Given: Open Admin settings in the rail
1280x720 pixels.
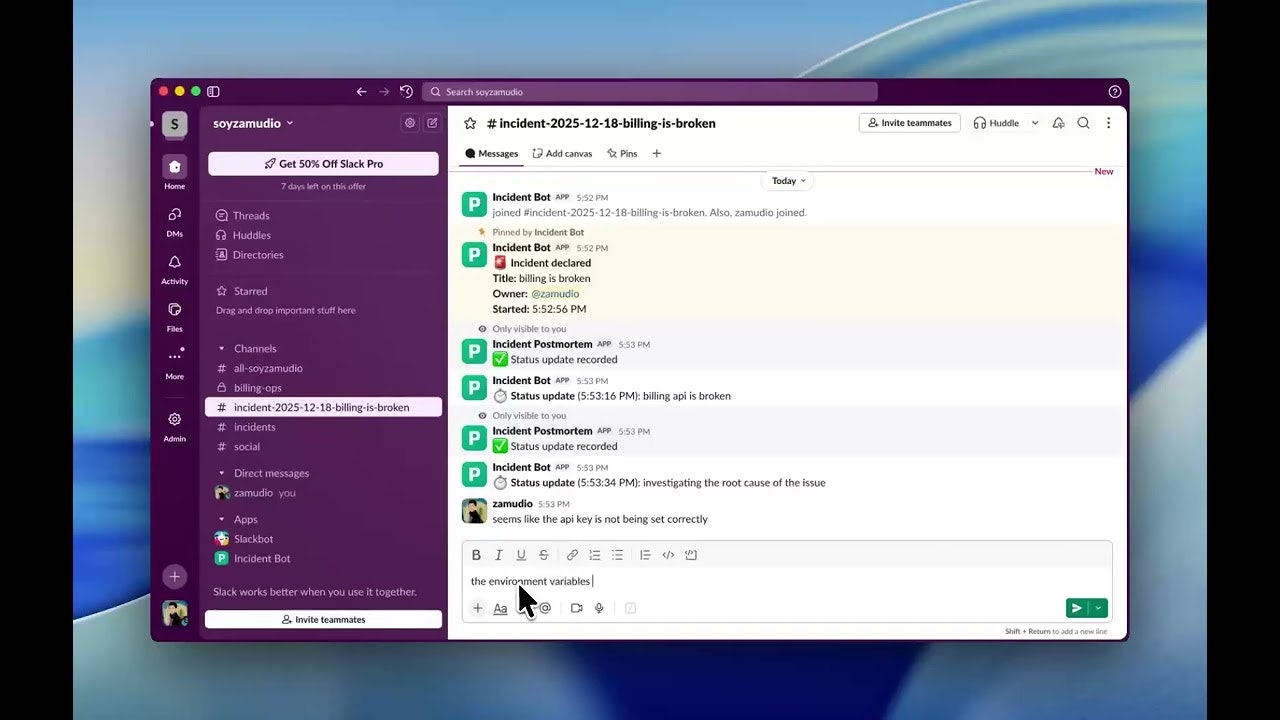Looking at the screenshot, I should tap(175, 426).
